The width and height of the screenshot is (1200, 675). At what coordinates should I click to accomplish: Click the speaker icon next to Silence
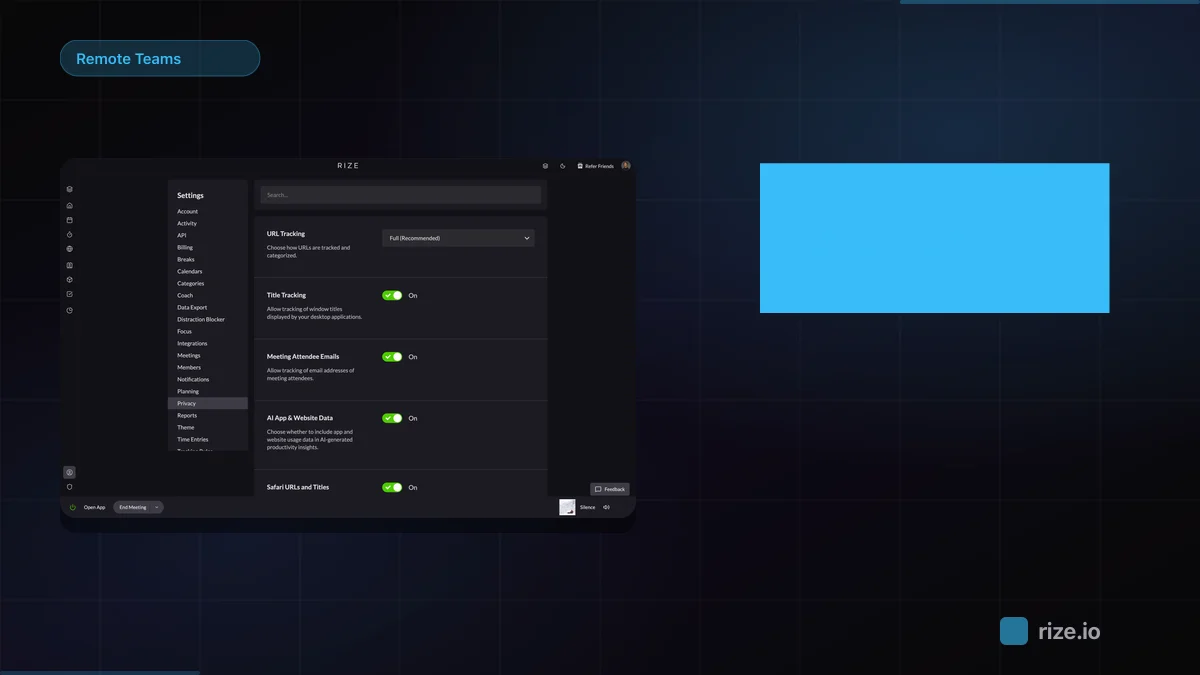604,507
